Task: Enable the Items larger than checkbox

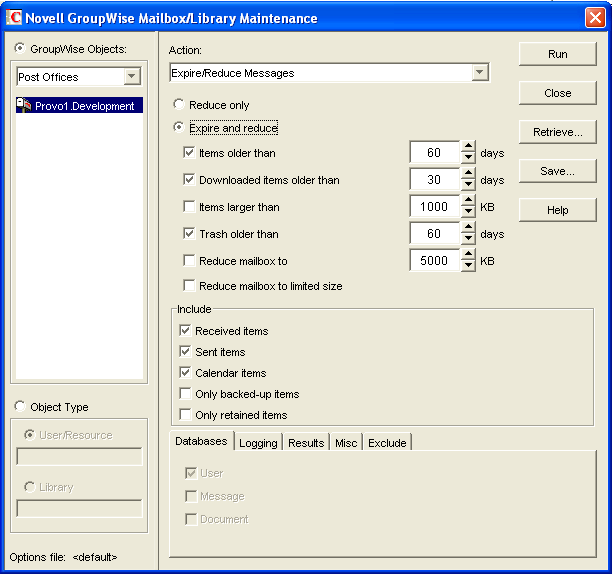Action: pyautogui.click(x=189, y=206)
